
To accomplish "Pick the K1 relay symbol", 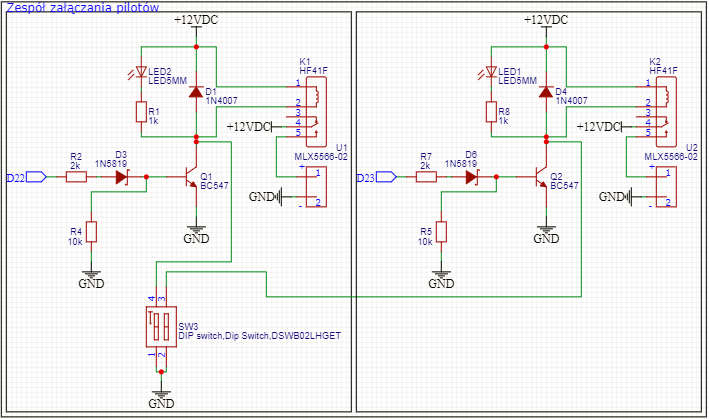I will pyautogui.click(x=316, y=112).
